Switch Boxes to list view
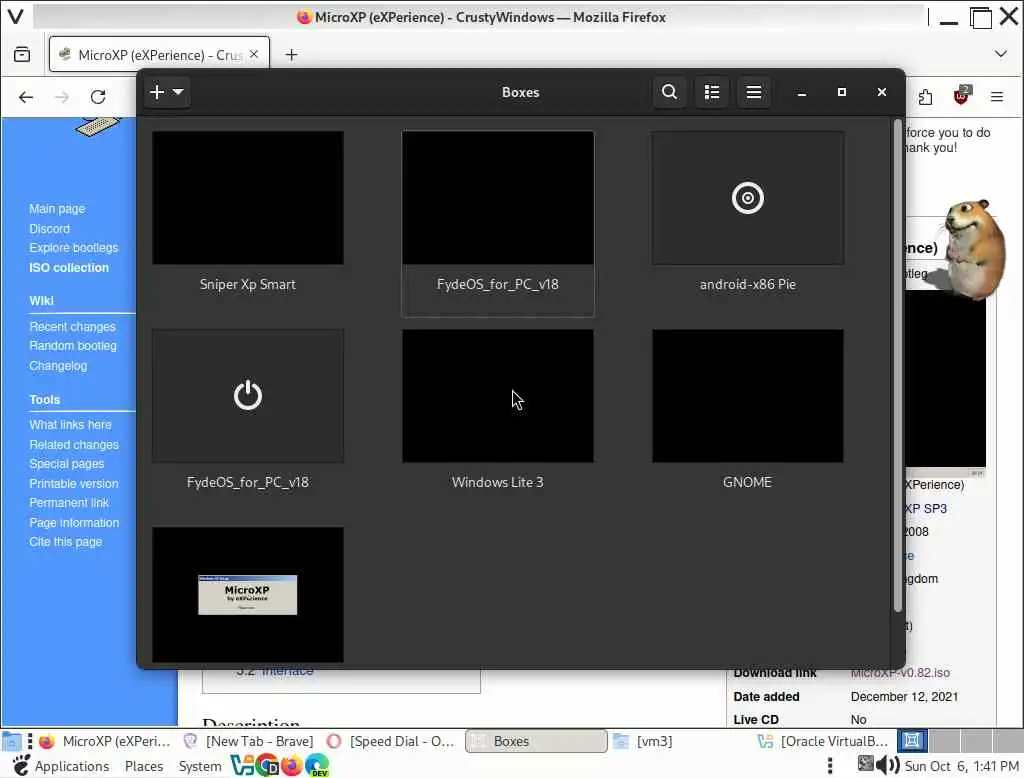The image size is (1024, 778). pos(712,92)
